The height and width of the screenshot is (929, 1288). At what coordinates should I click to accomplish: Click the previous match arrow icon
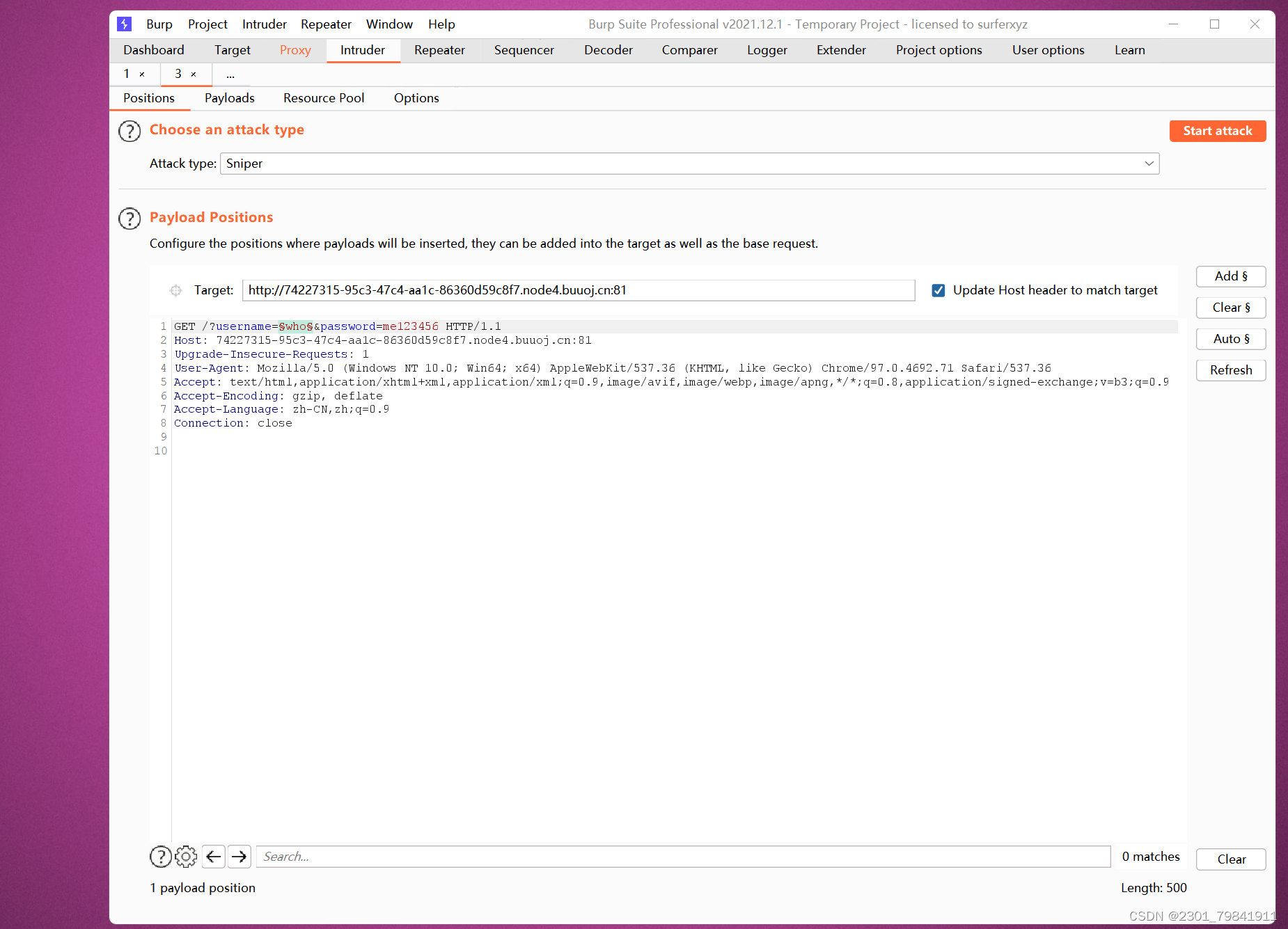(213, 857)
